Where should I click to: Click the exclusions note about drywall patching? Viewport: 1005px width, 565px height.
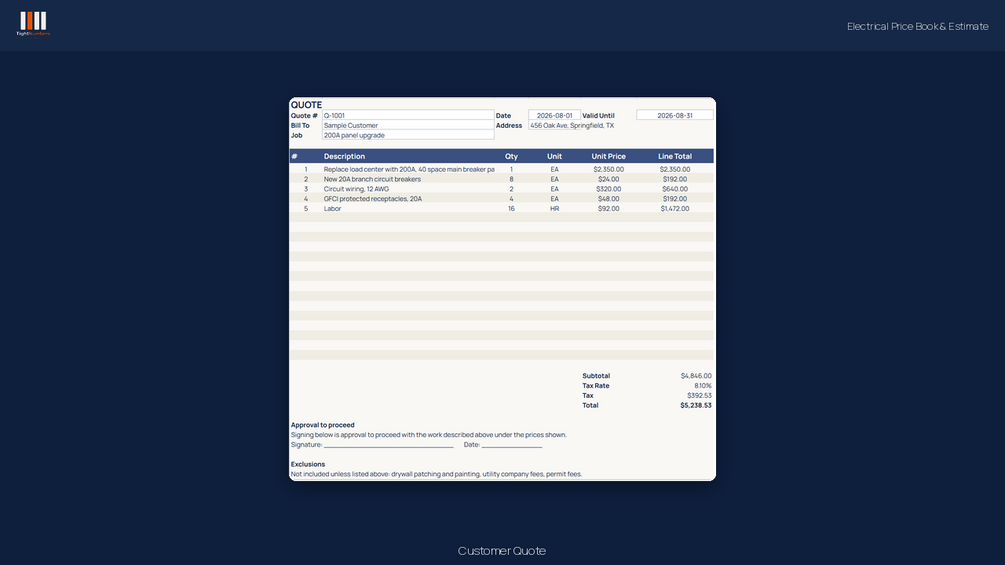(x=436, y=474)
